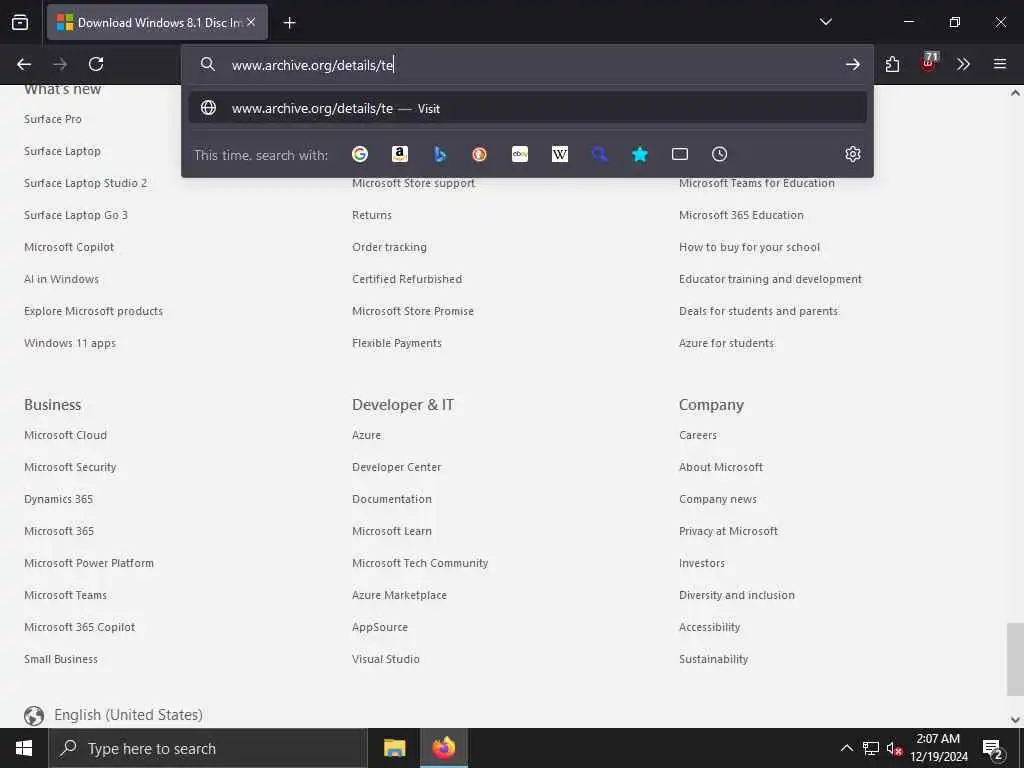This screenshot has width=1024, height=768.
Task: Open Surface Laptop Studio 2 link
Action: 86,183
